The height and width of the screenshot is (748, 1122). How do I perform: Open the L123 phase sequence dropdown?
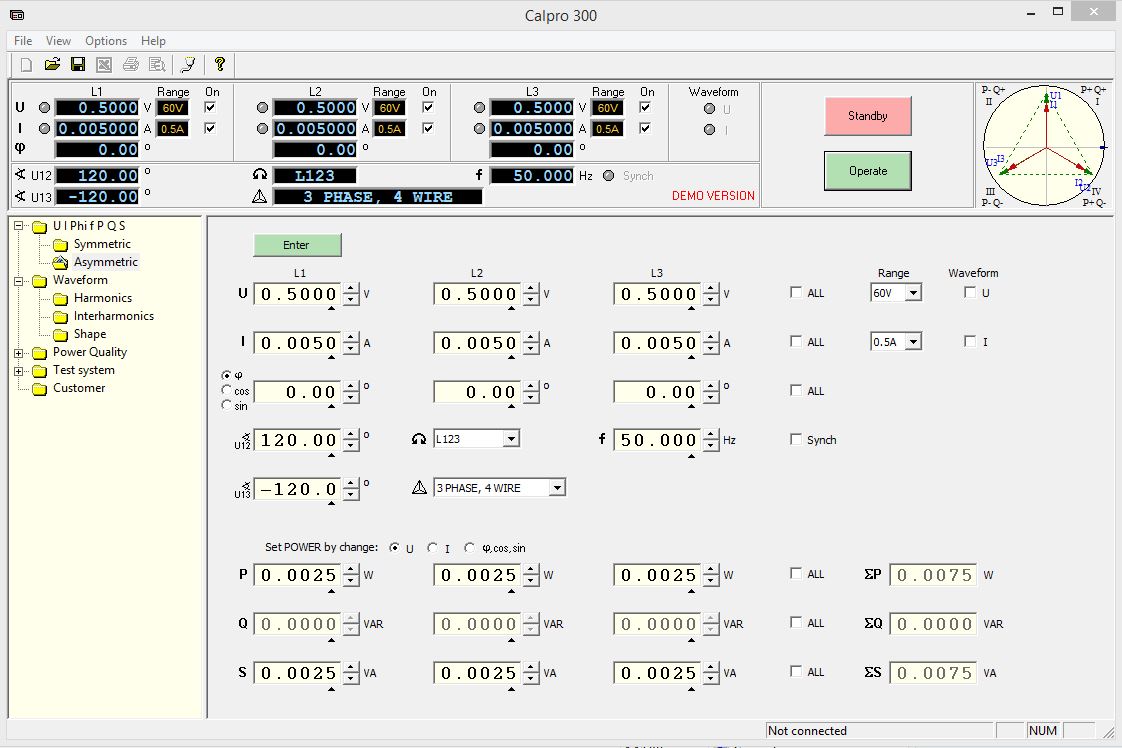511,439
